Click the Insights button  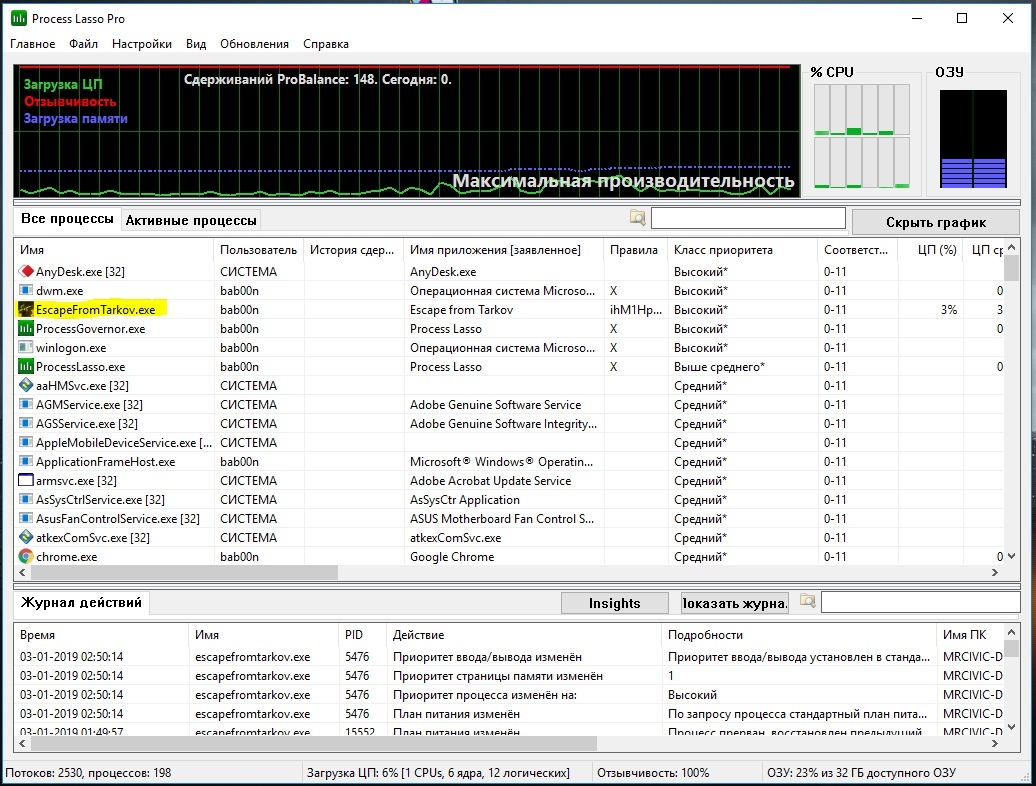pyautogui.click(x=614, y=603)
